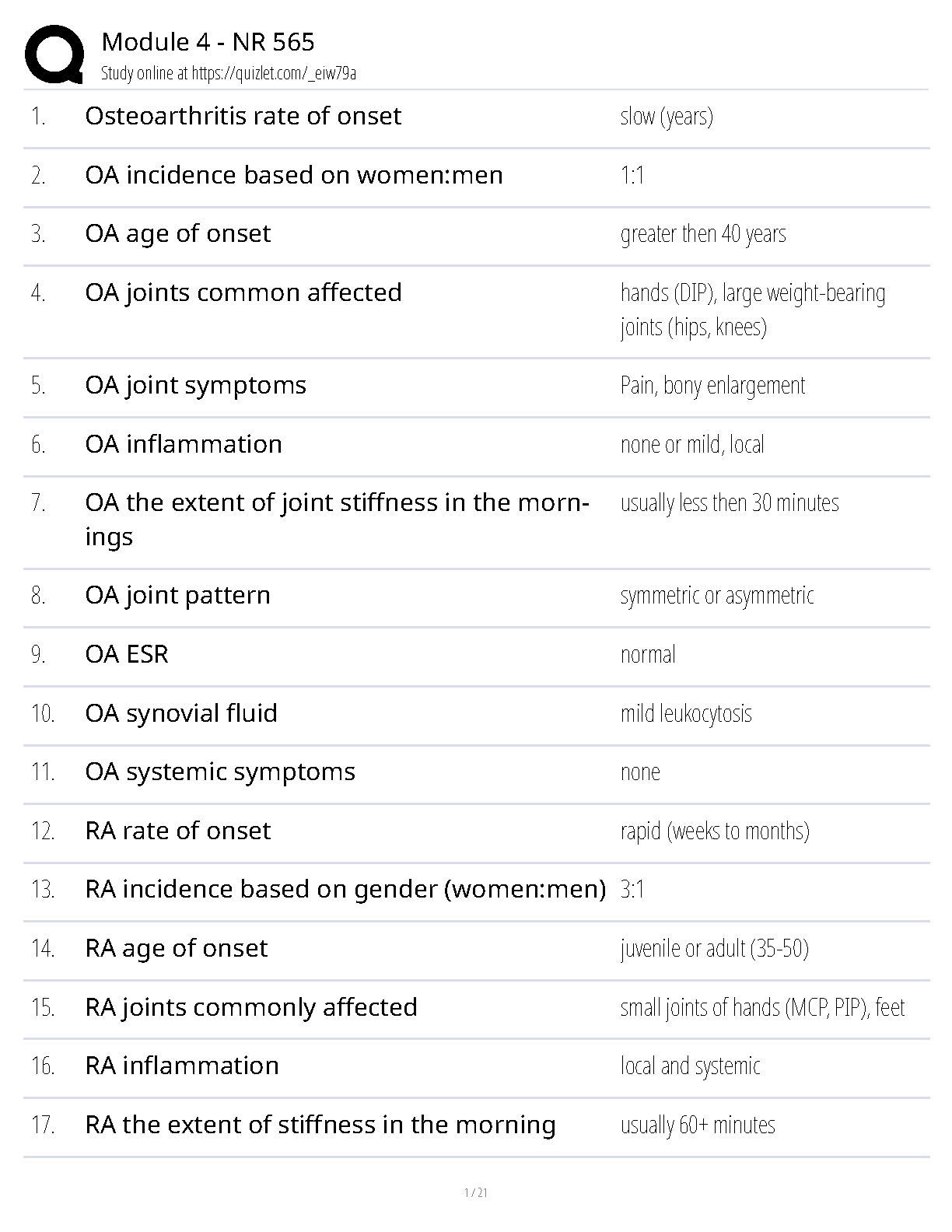The height and width of the screenshot is (1232, 952).
Task: Click the definition slow (years)
Action: pos(667,117)
